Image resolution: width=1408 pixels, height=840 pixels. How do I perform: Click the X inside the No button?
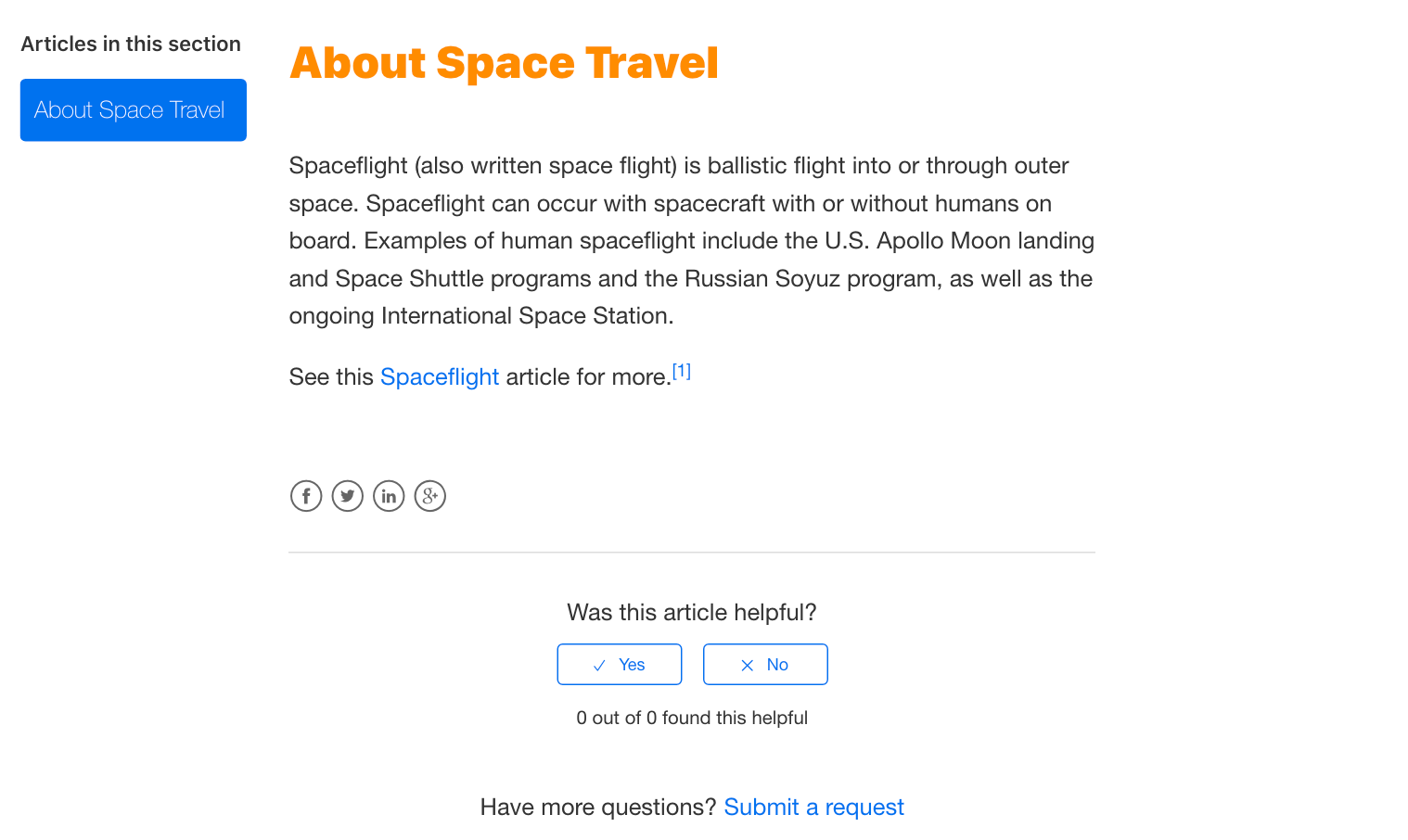[747, 665]
